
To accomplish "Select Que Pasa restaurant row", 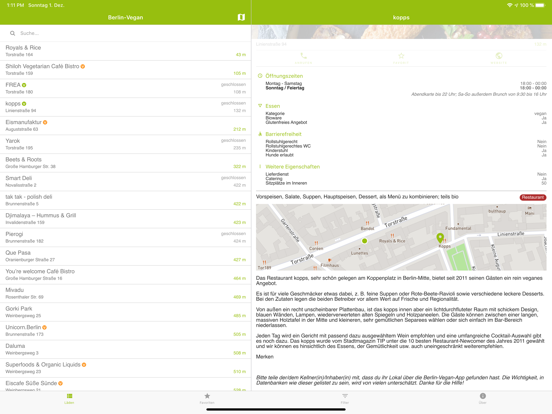I will tap(125, 256).
